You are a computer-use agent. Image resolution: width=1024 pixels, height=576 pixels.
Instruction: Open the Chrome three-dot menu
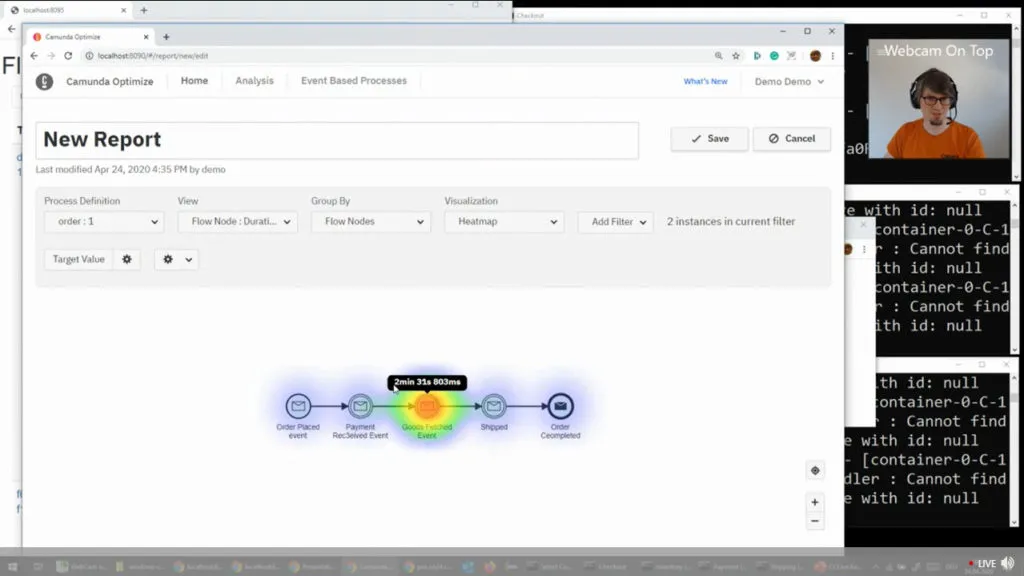point(833,56)
